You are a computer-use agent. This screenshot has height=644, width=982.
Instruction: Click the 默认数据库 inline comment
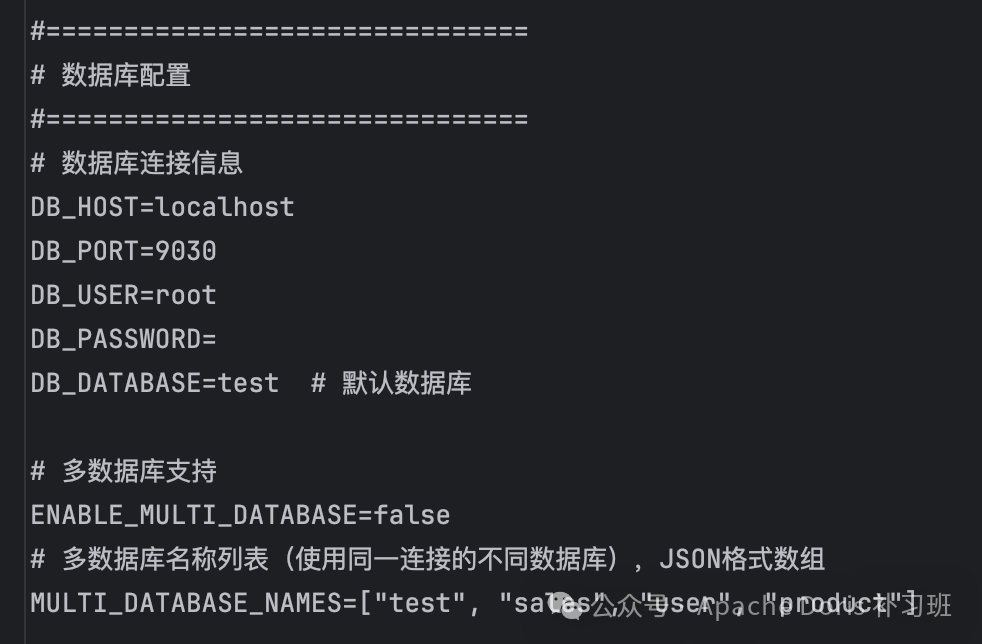(406, 383)
